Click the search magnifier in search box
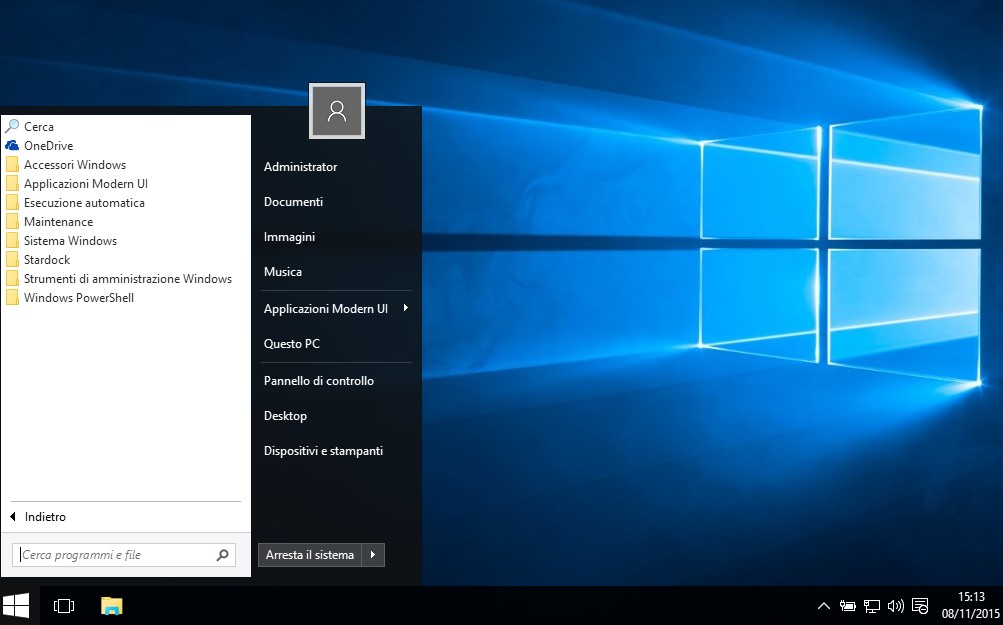Viewport: 1003px width, 625px height. coord(223,555)
